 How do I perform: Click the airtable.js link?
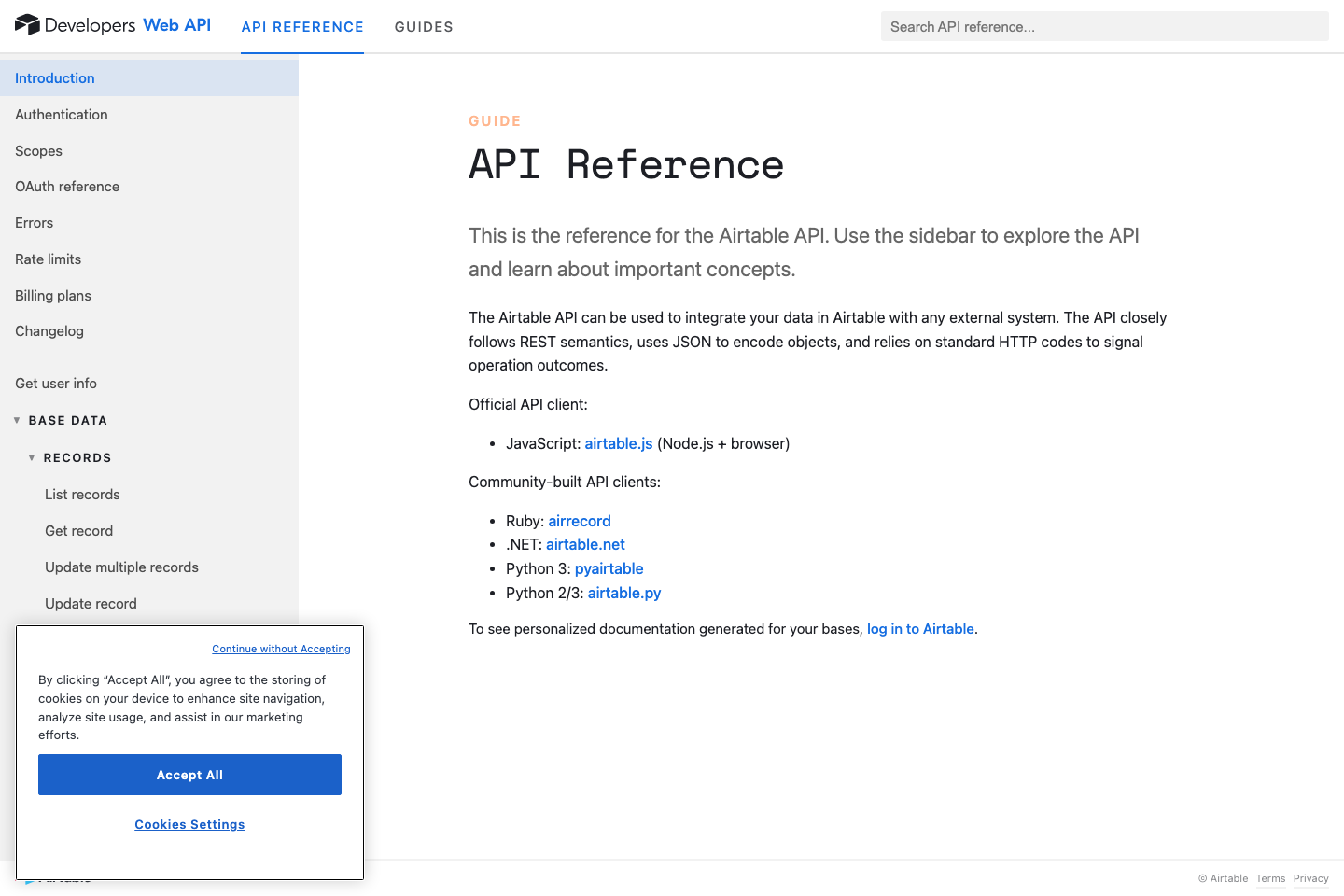[619, 443]
